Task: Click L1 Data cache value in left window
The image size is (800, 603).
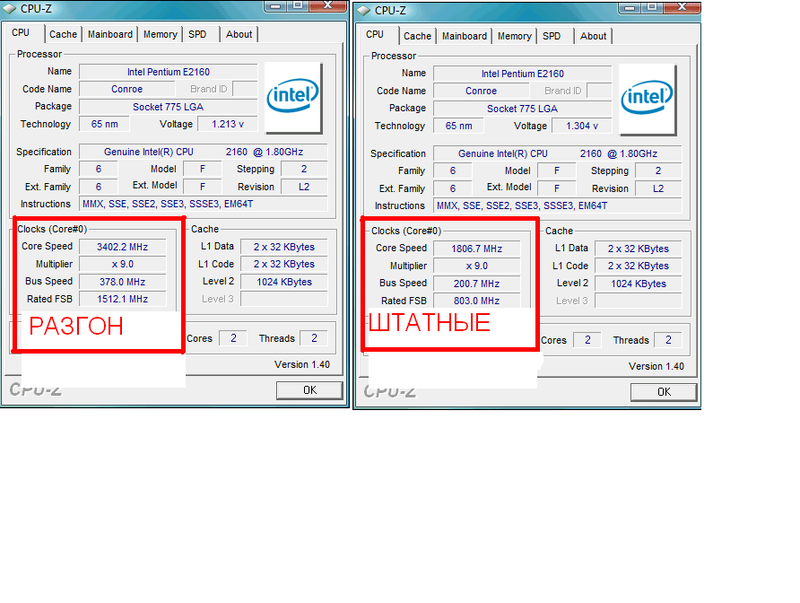Action: pos(284,247)
